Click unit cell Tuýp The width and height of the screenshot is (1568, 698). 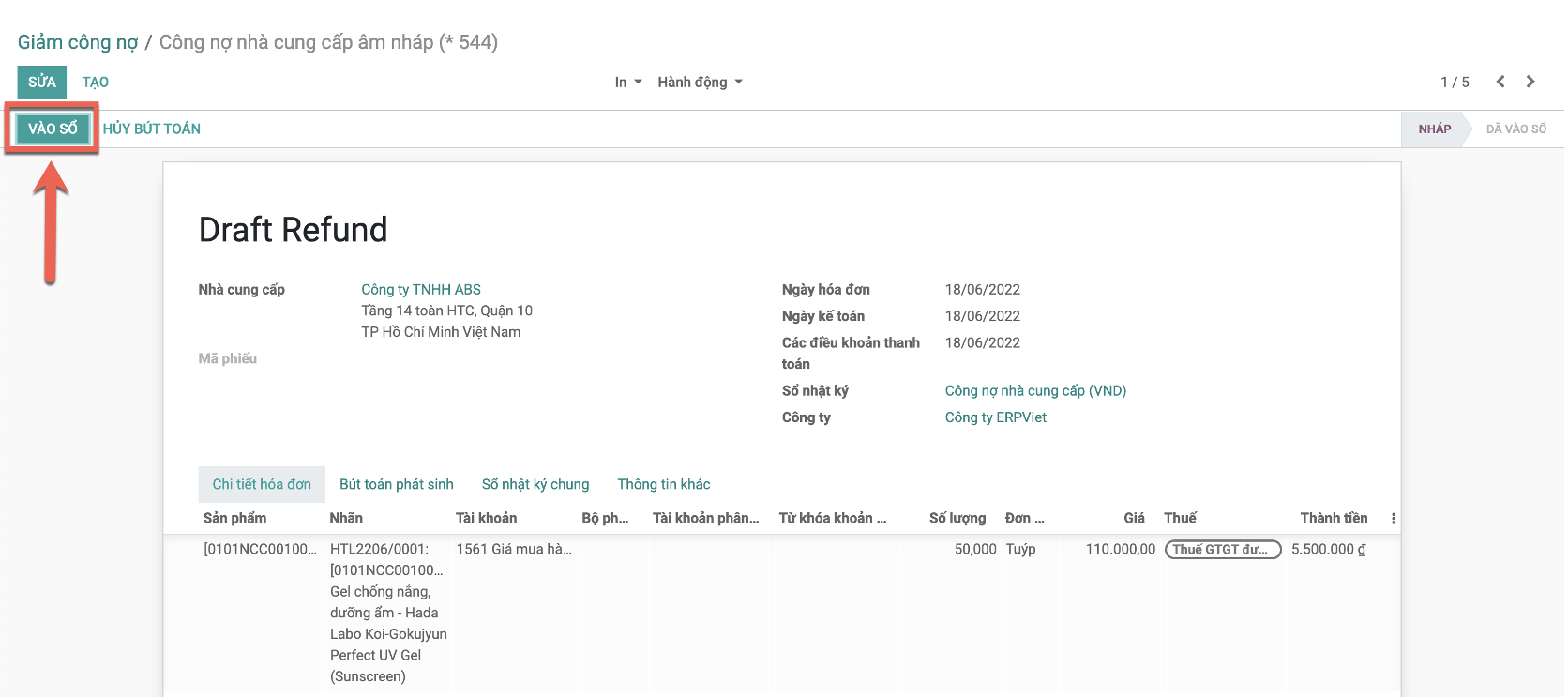click(1020, 550)
